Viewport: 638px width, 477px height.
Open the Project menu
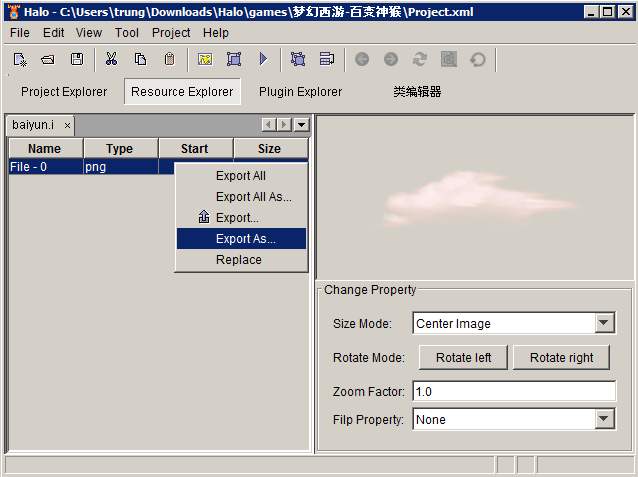pos(171,33)
